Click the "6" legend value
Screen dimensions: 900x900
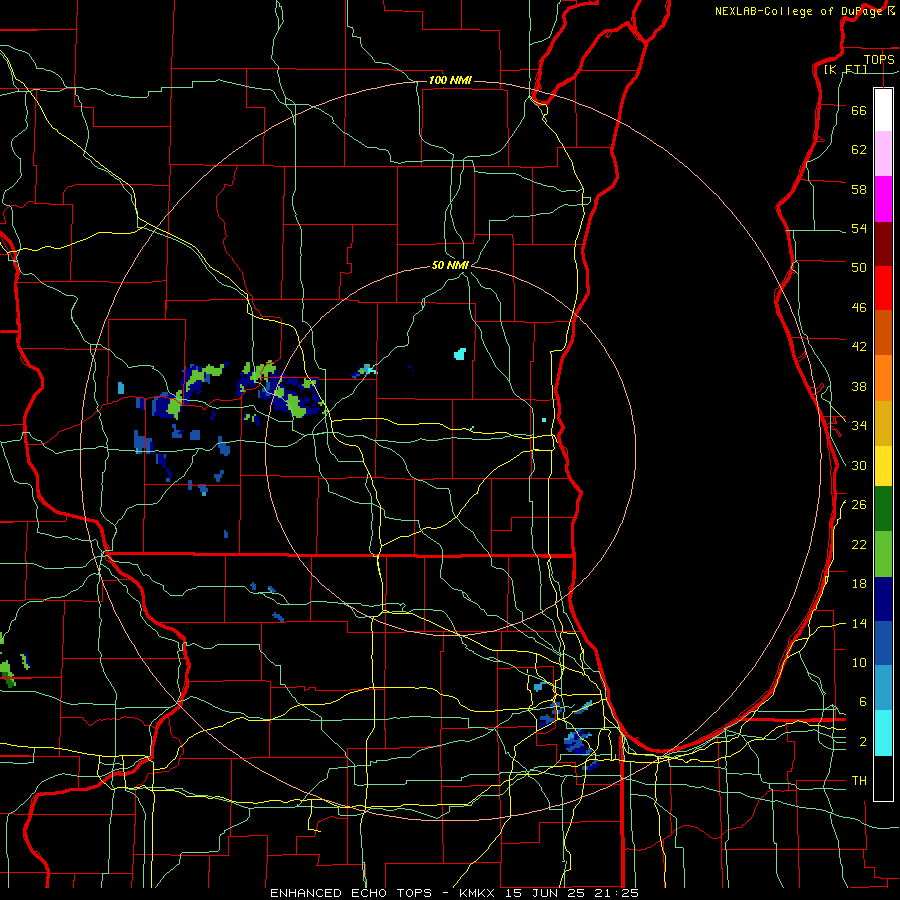863,702
